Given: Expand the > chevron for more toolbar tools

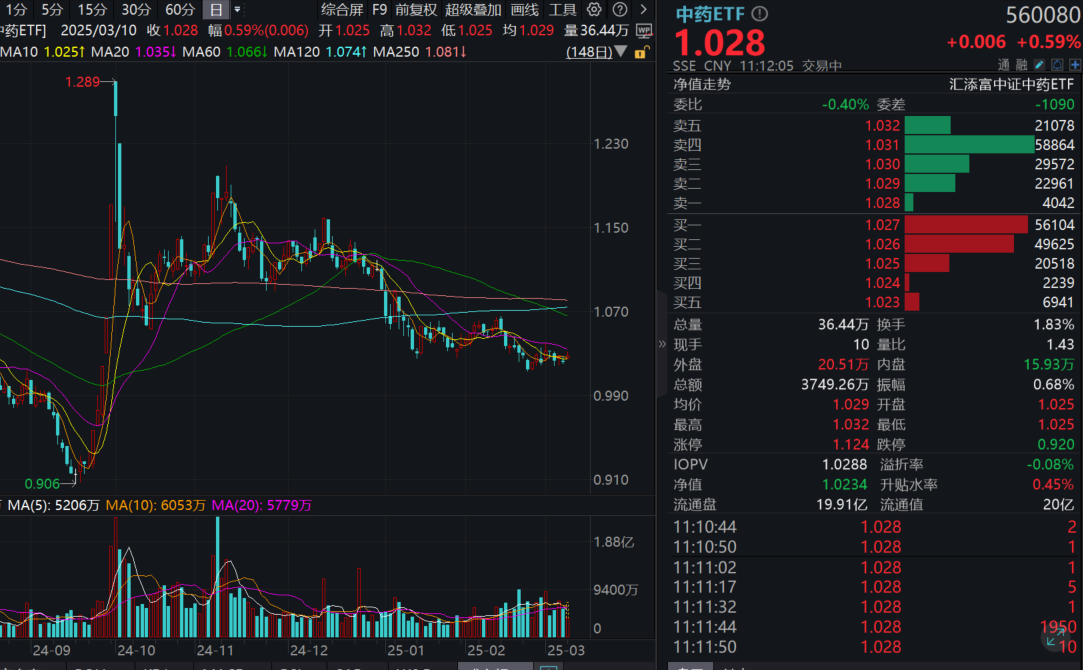Looking at the screenshot, I should pyautogui.click(x=642, y=9).
